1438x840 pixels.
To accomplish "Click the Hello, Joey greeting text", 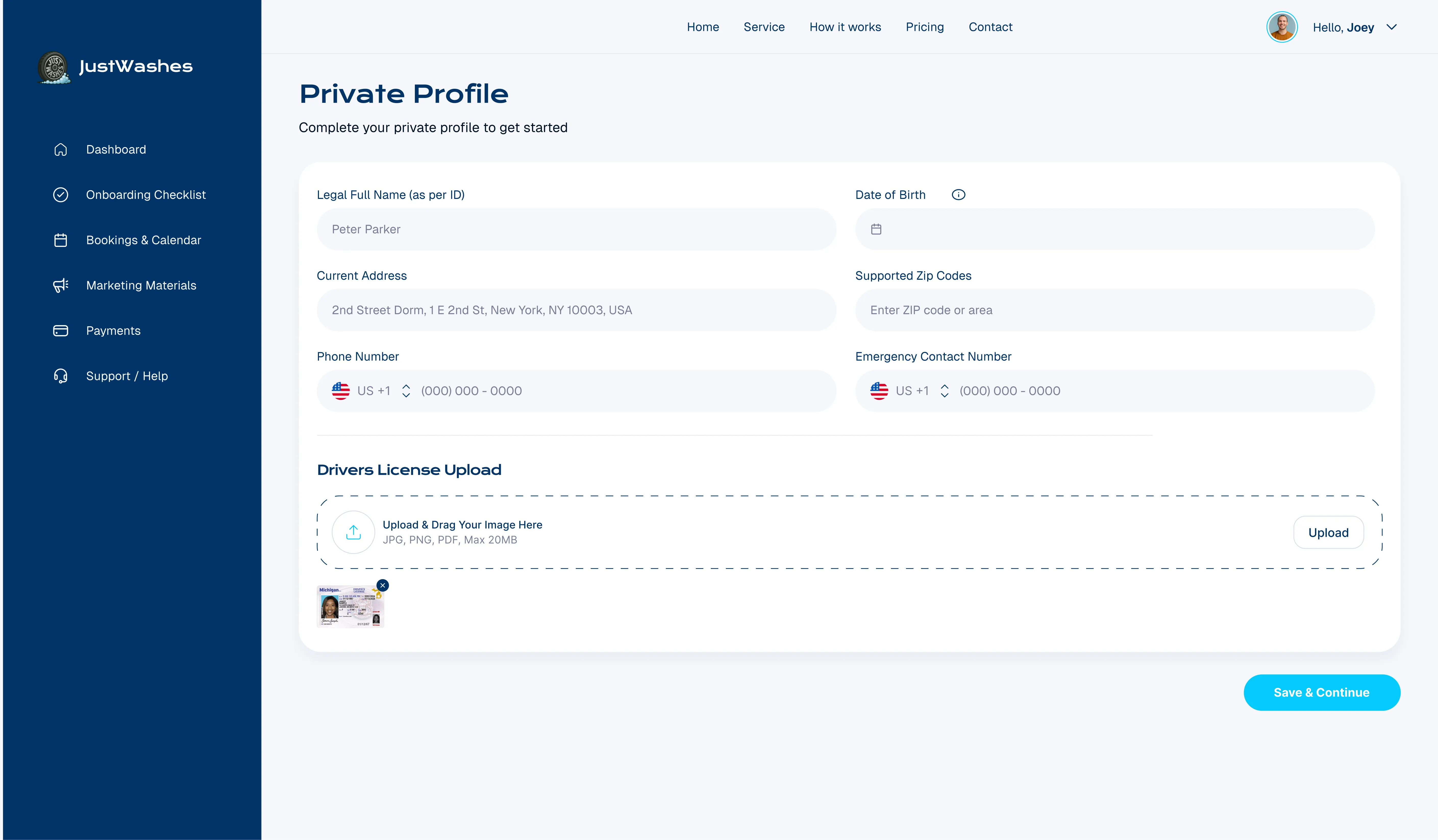I will click(x=1343, y=27).
